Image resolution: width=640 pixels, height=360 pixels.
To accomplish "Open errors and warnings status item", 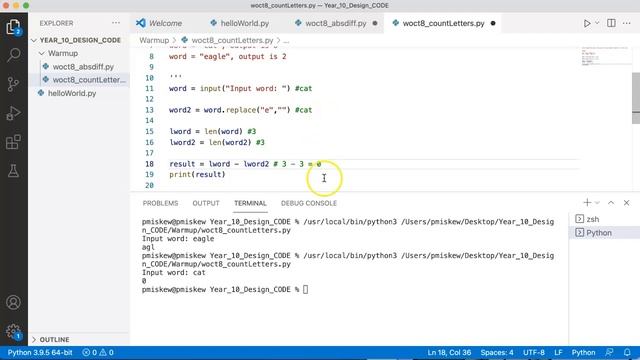I will pyautogui.click(x=98, y=353).
